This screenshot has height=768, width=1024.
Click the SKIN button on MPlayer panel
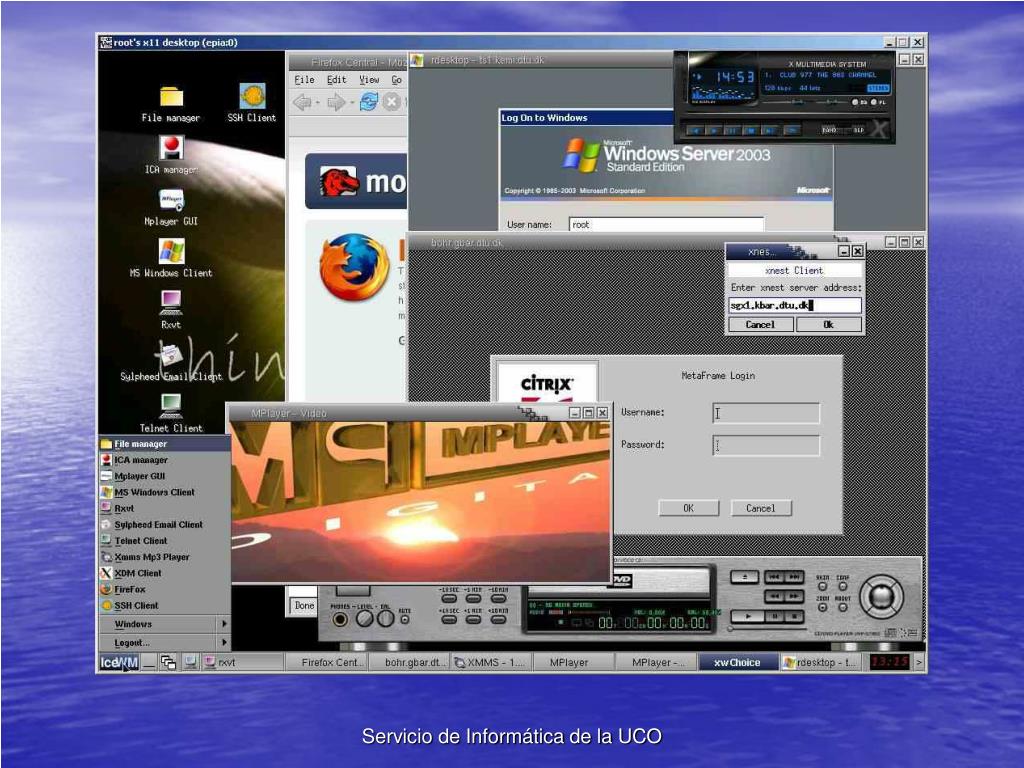point(823,586)
